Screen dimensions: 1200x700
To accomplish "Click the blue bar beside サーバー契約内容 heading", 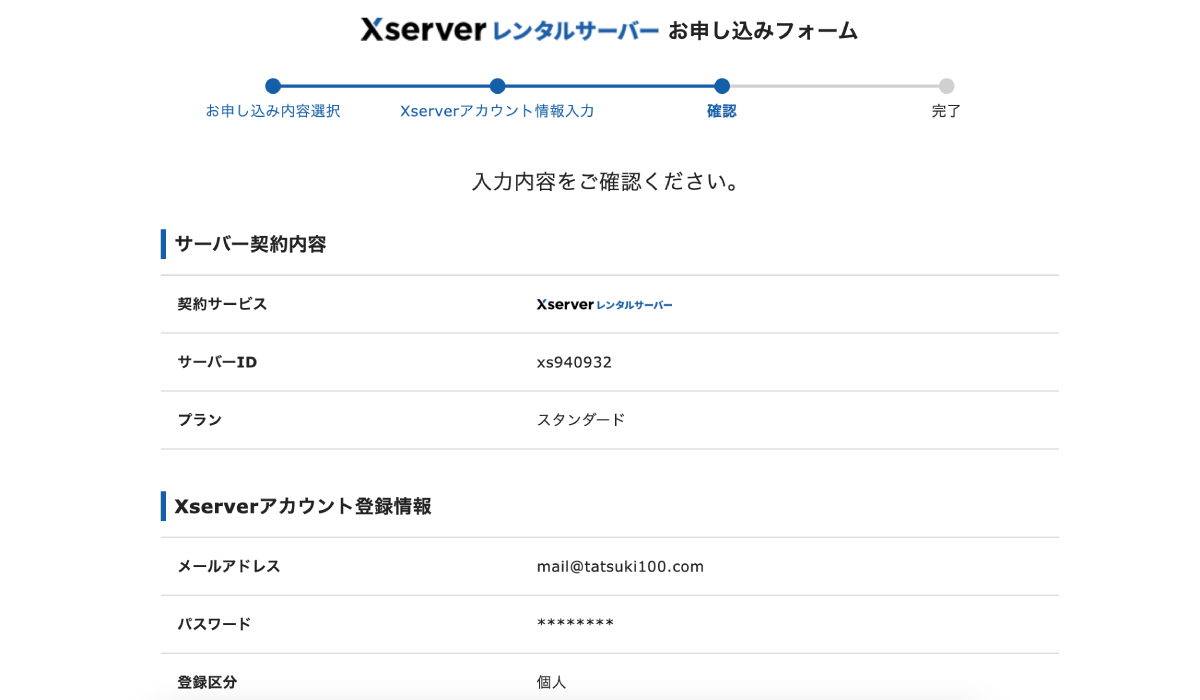I will pyautogui.click(x=163, y=244).
